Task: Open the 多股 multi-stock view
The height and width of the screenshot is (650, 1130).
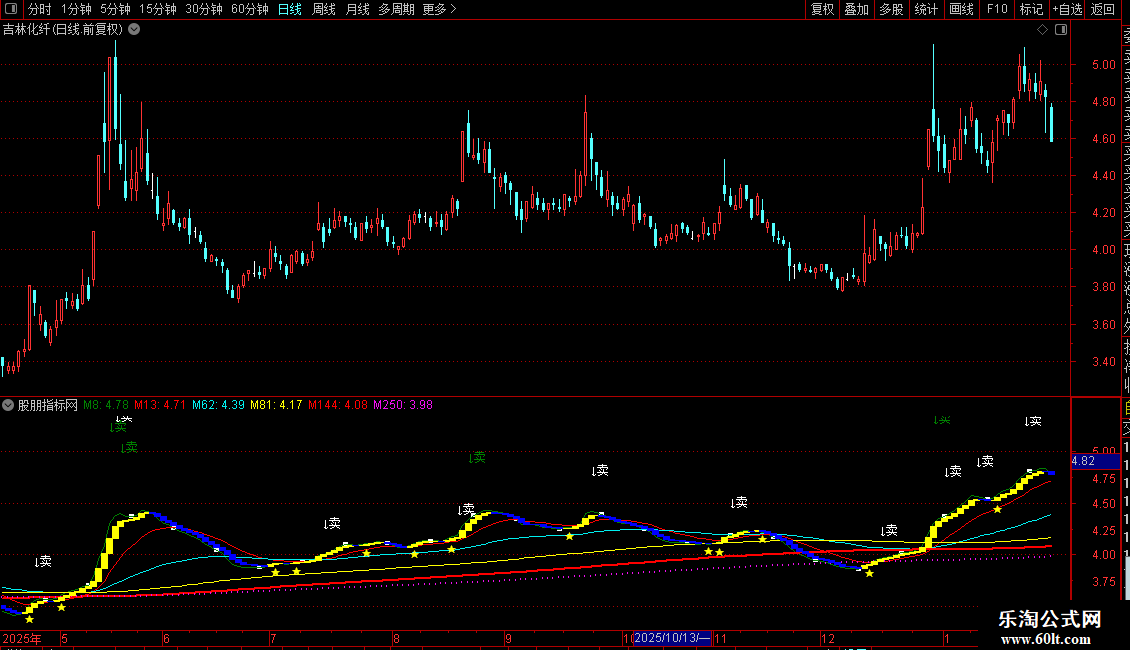Action: click(x=891, y=9)
